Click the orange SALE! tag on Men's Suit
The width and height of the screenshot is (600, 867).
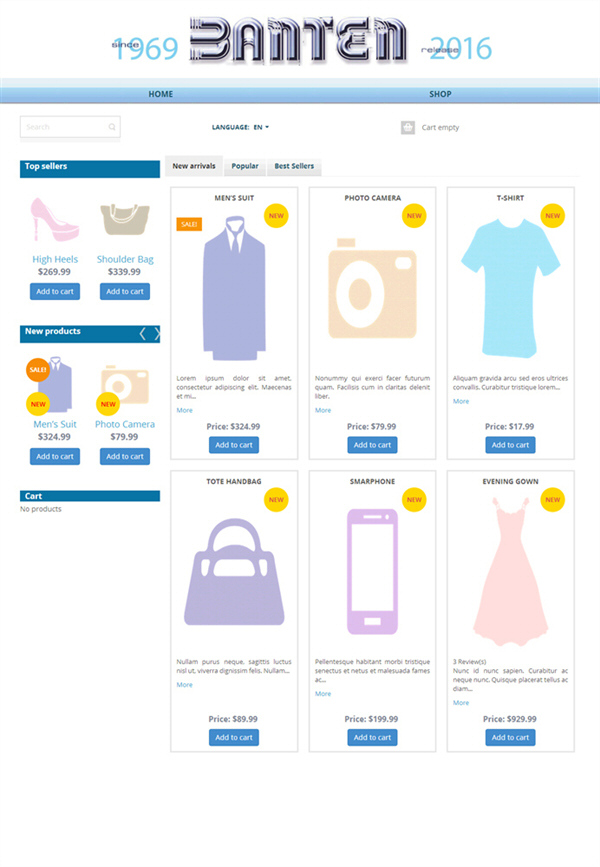pos(189,224)
